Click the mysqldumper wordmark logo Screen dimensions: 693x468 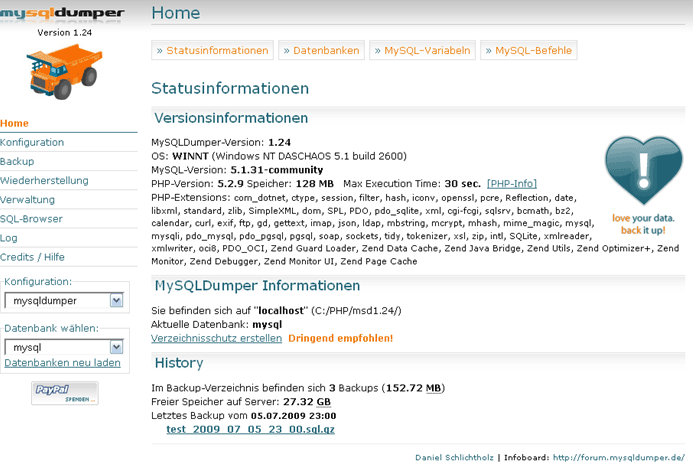62,13
